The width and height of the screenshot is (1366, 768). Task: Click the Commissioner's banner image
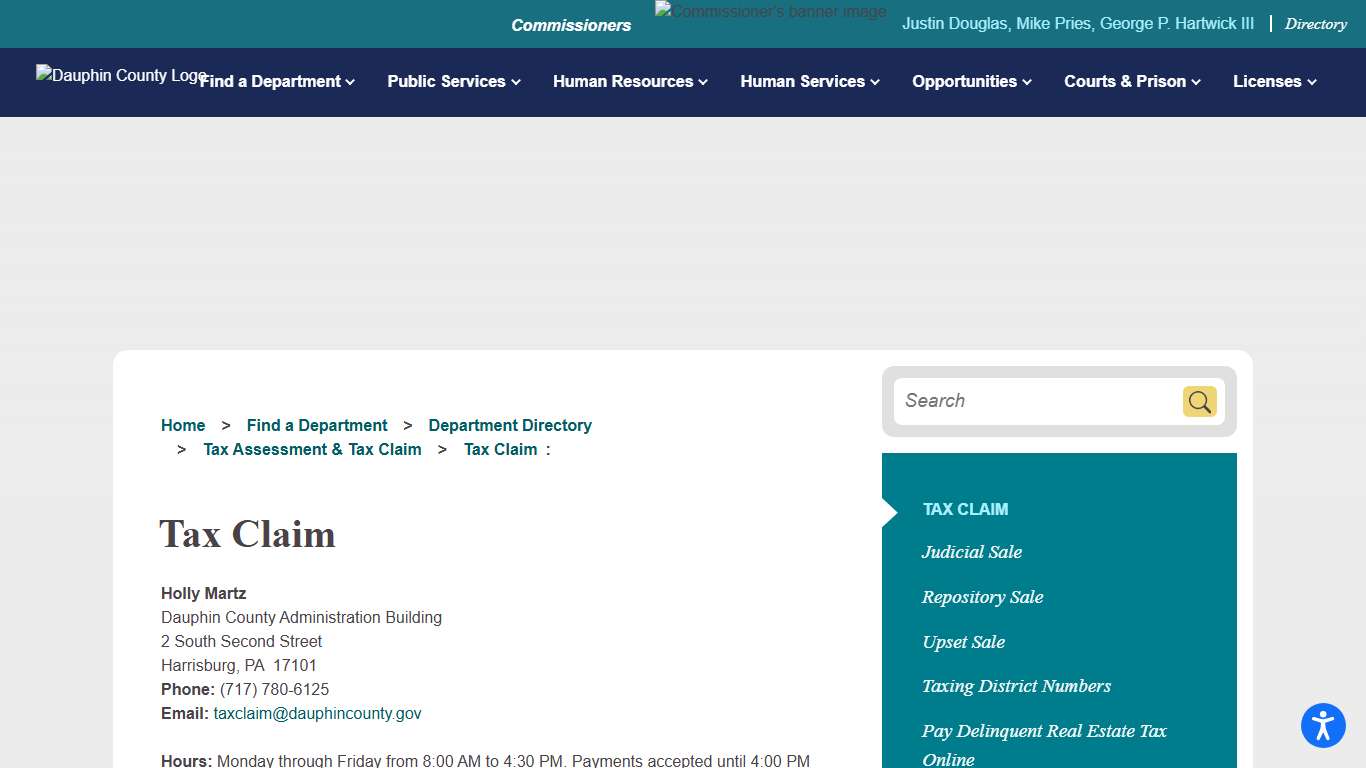(x=770, y=12)
